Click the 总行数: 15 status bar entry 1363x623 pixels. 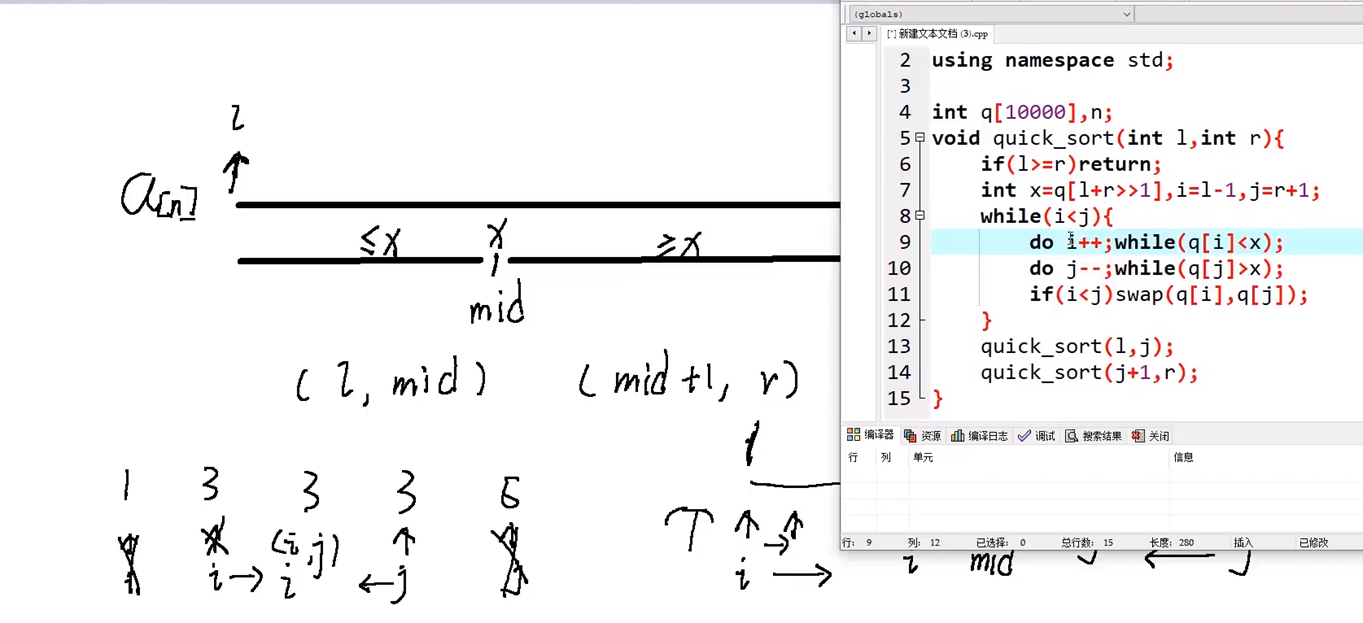[1086, 543]
